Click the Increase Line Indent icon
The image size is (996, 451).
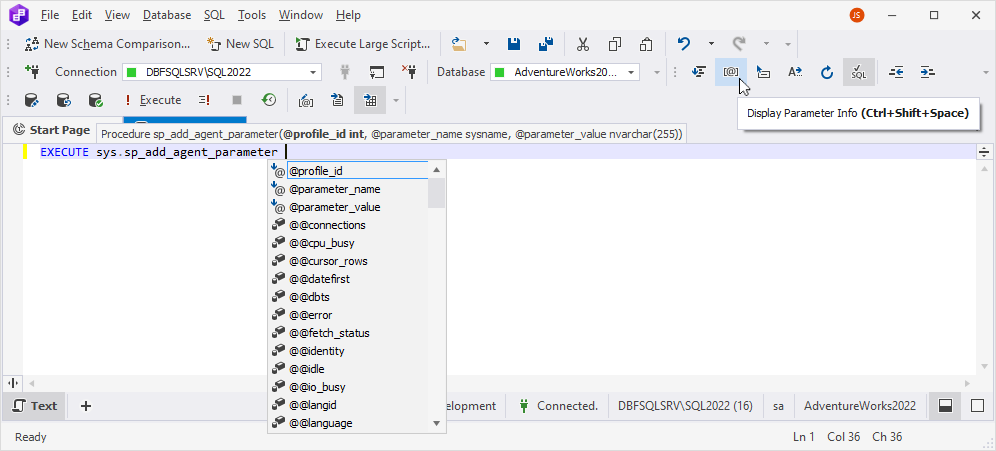928,72
